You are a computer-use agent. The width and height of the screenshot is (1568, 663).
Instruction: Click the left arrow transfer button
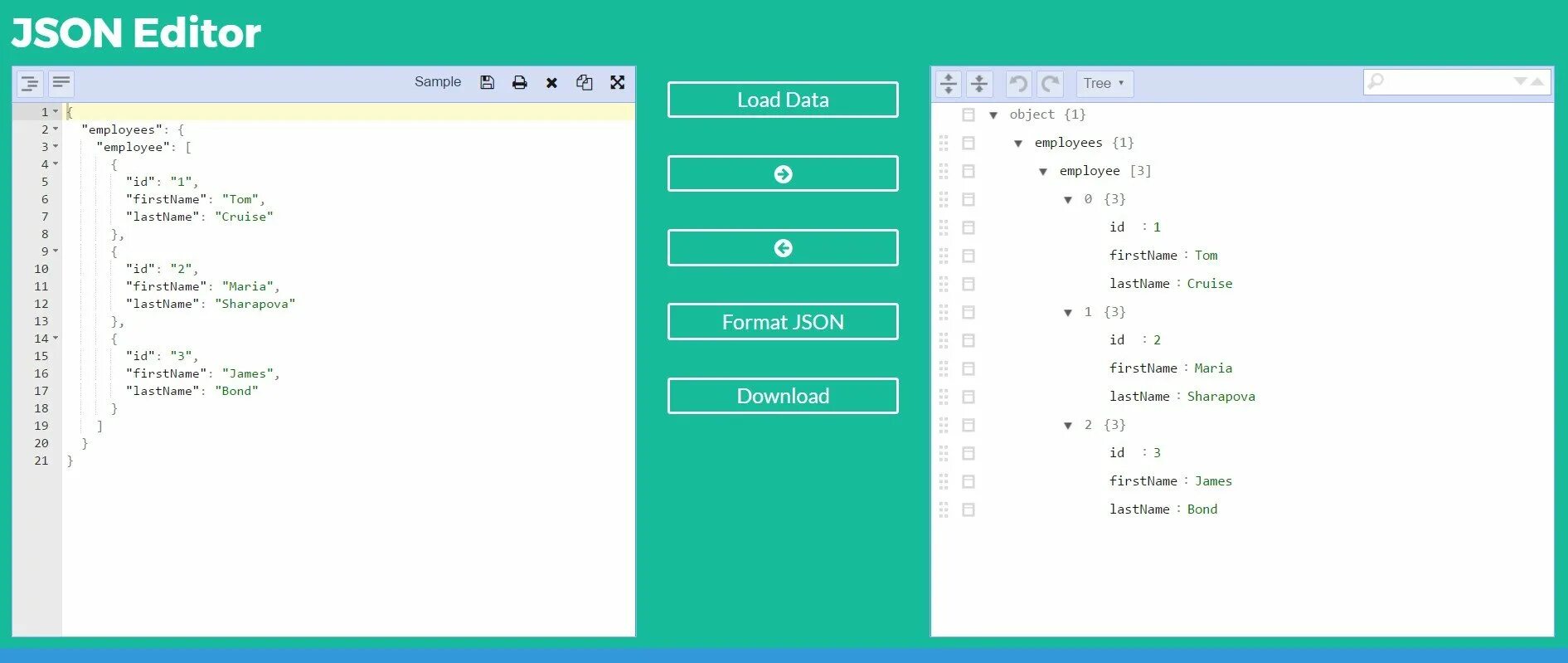click(x=783, y=247)
